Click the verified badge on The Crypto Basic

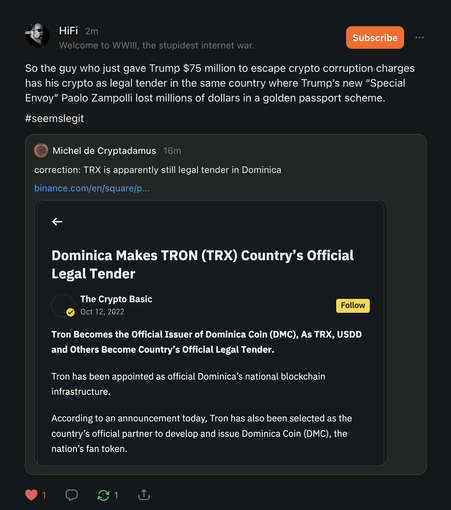(70, 312)
